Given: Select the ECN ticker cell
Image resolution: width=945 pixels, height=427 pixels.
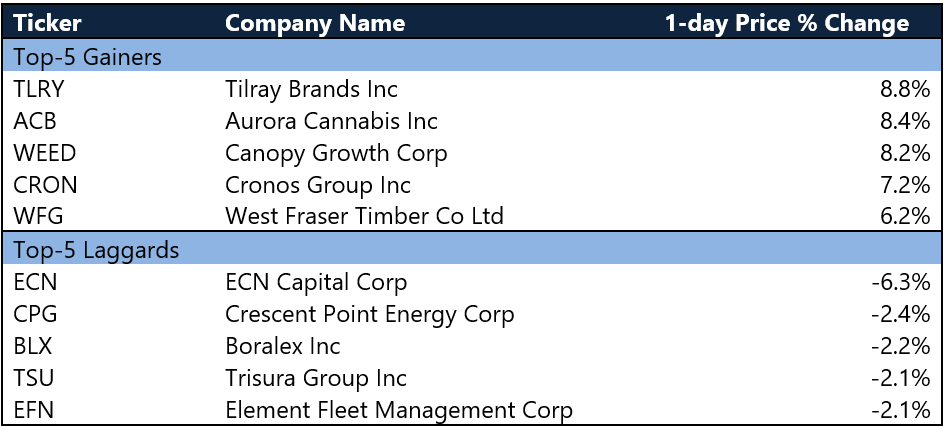Looking at the screenshot, I should (34, 282).
